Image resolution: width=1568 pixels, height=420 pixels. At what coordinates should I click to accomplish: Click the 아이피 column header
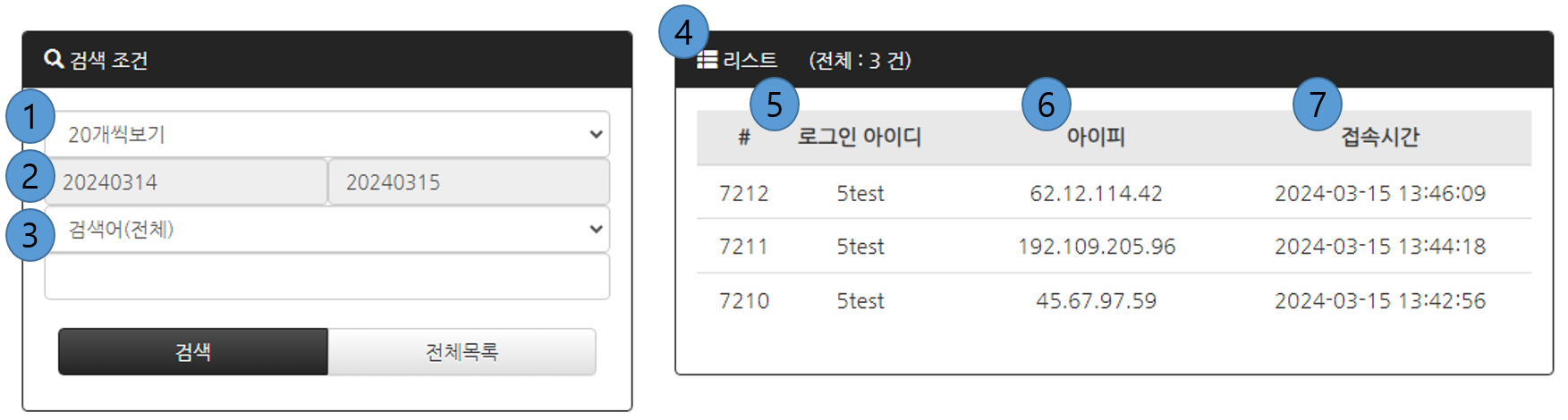(x=1096, y=138)
